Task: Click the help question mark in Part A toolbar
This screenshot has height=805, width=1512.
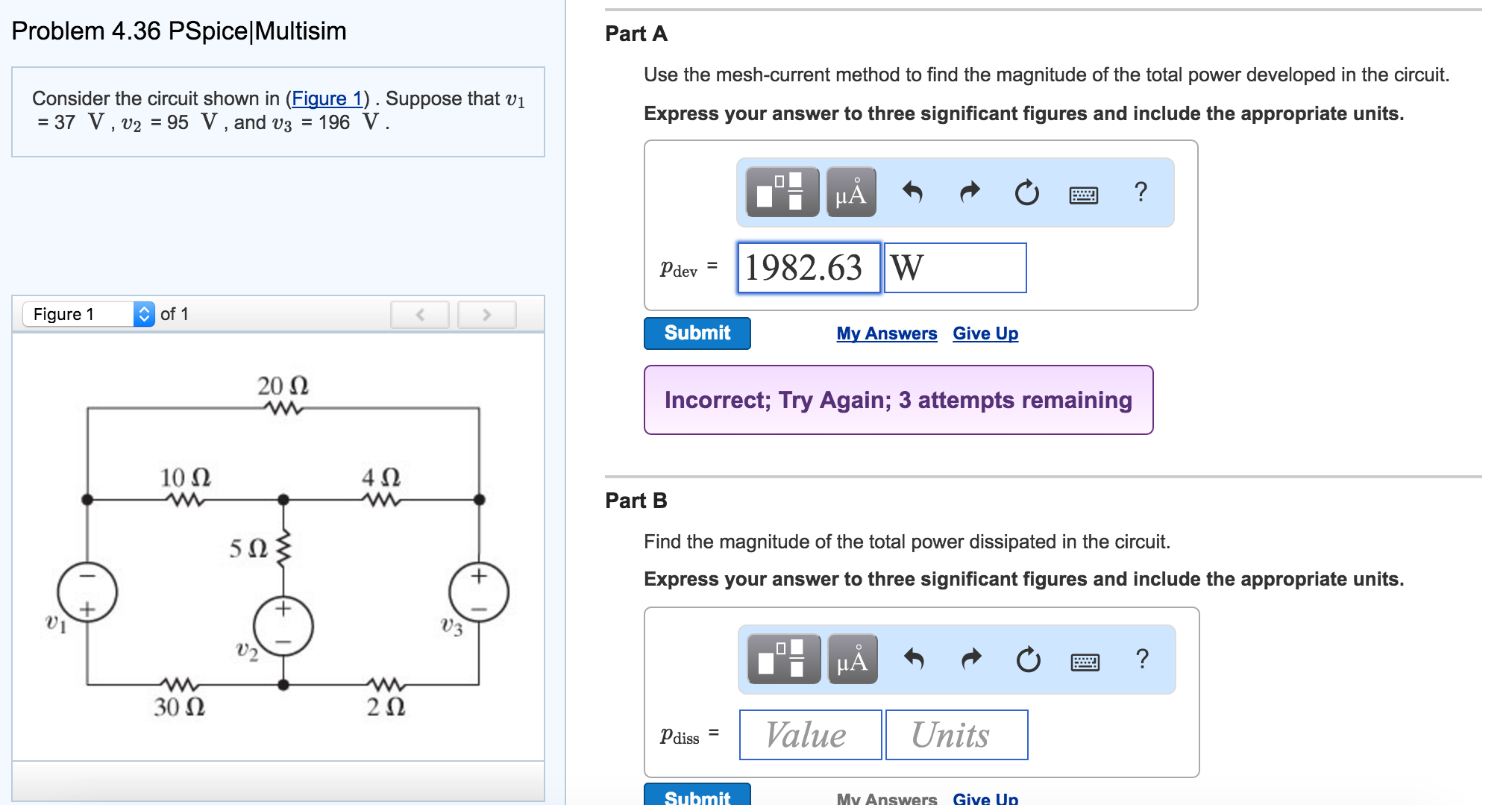Action: 1140,192
